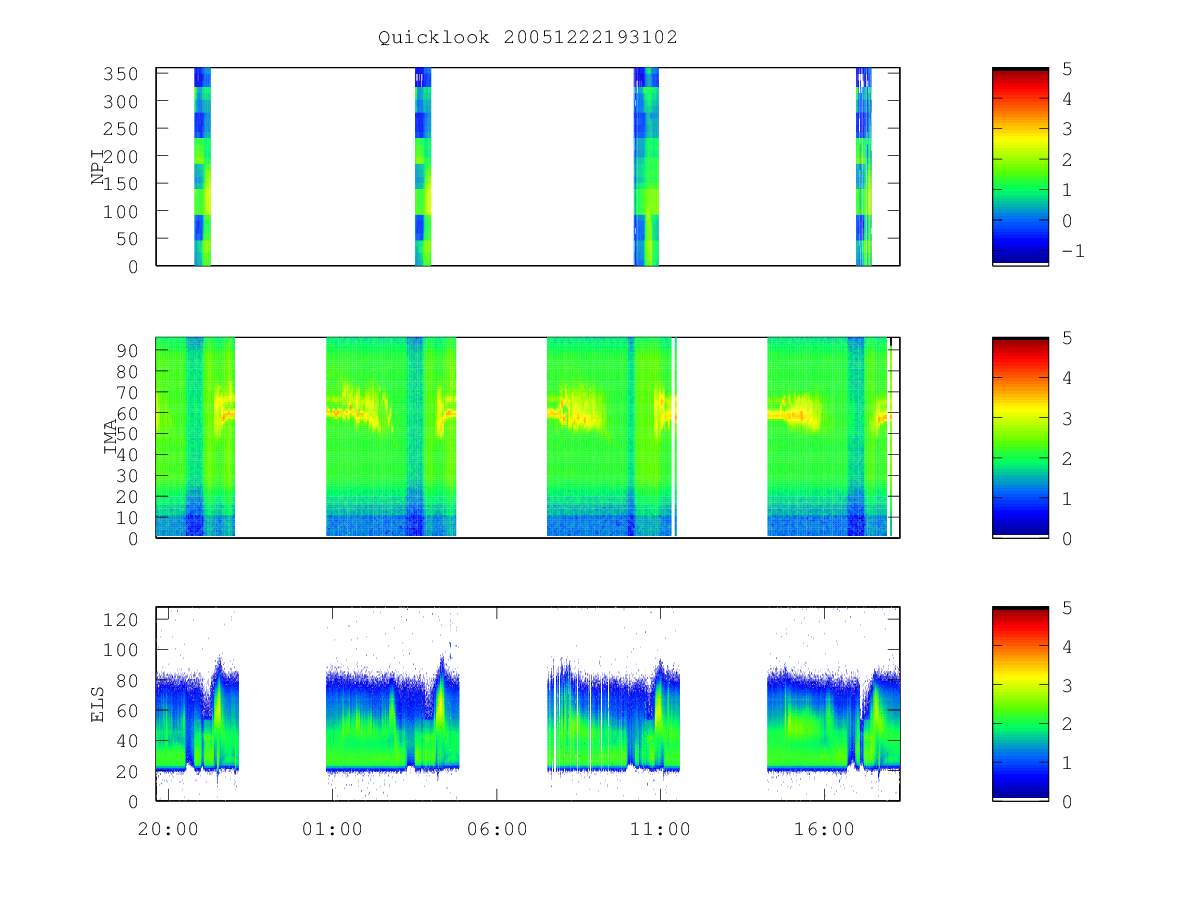Screen dimensions: 1200x900
Task: Click the NPI axis label
Action: (x=98, y=168)
